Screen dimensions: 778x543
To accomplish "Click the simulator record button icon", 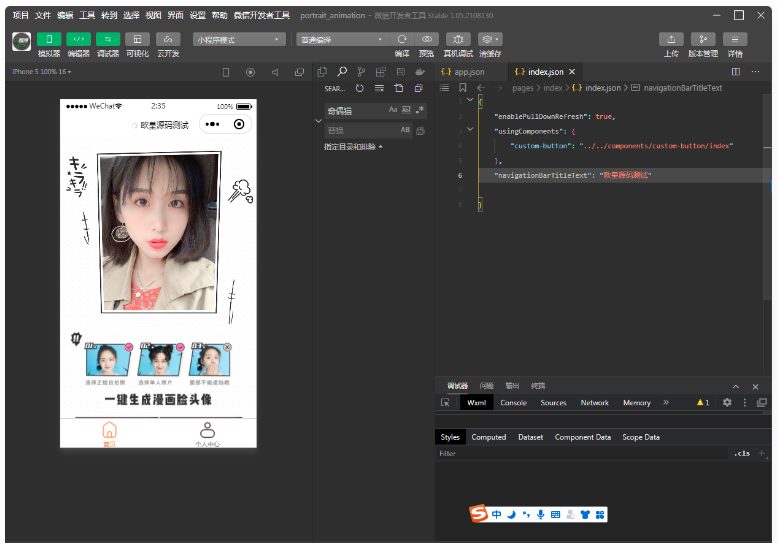I will click(251, 72).
